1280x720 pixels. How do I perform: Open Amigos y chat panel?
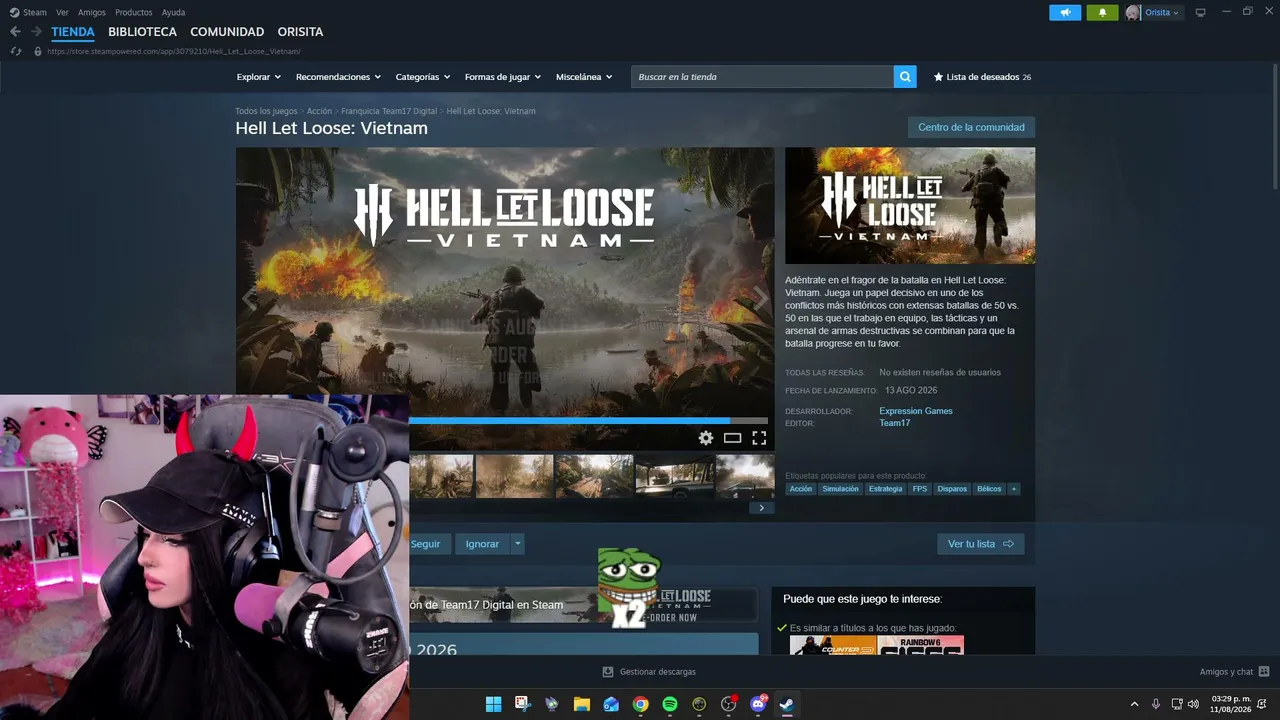pos(1234,672)
